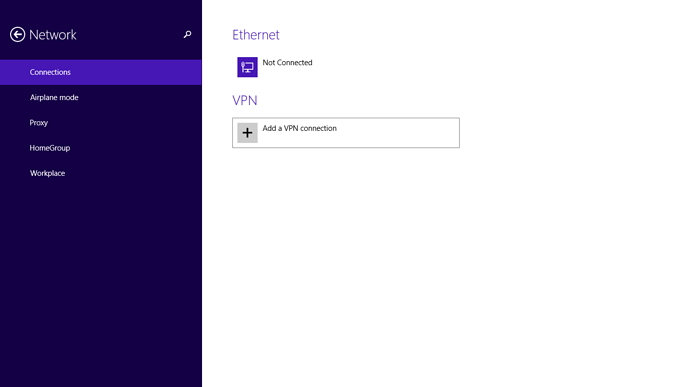This screenshot has width=690, height=387.
Task: Open the Connections section
Action: (x=50, y=72)
